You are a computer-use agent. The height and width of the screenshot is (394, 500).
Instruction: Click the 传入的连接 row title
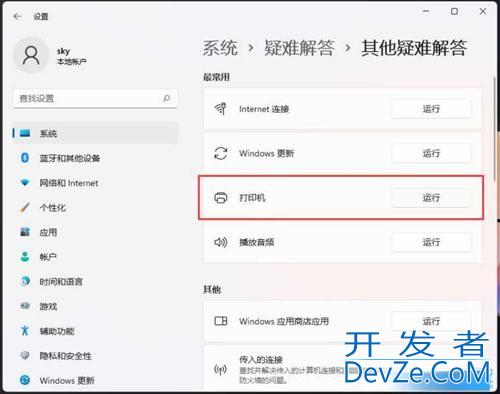pyautogui.click(x=261, y=360)
